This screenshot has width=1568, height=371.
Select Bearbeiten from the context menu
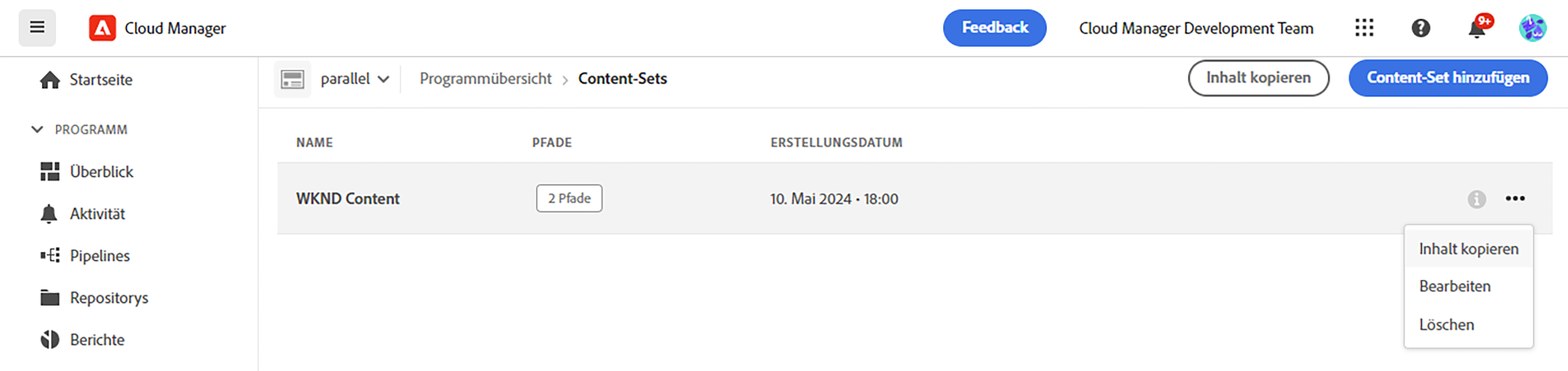click(1455, 286)
